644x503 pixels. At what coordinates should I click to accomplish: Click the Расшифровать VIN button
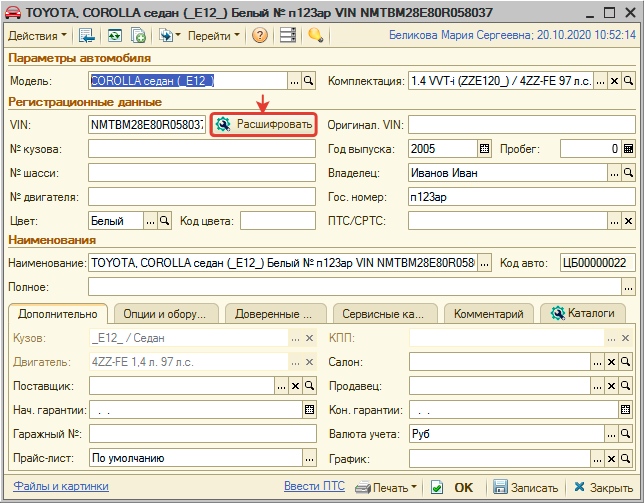tap(264, 124)
